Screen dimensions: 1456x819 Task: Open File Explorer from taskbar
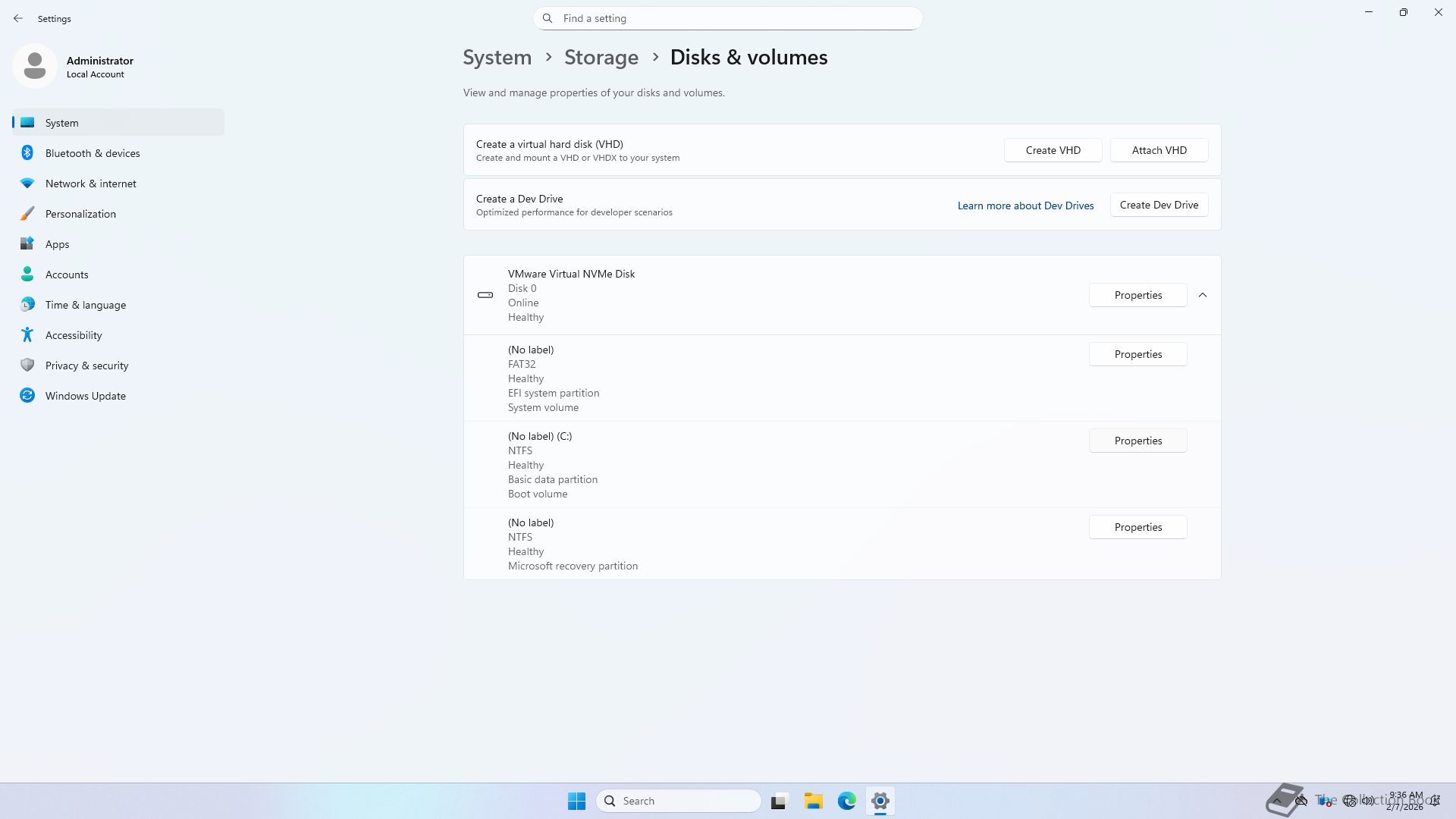point(813,801)
